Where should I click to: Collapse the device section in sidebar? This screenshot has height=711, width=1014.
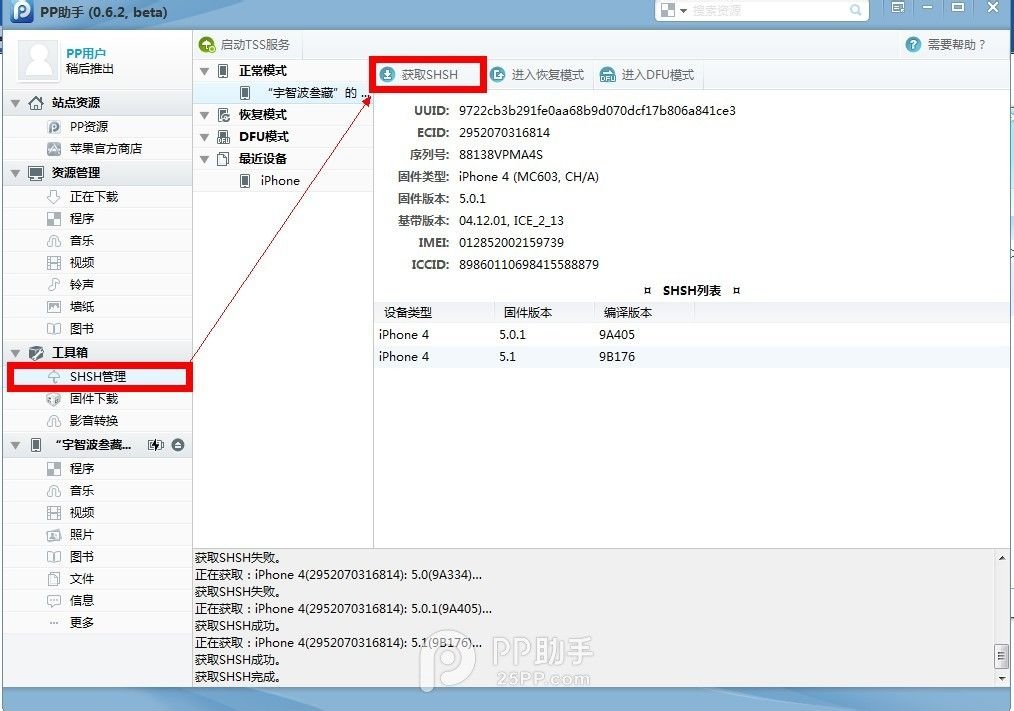coord(16,446)
